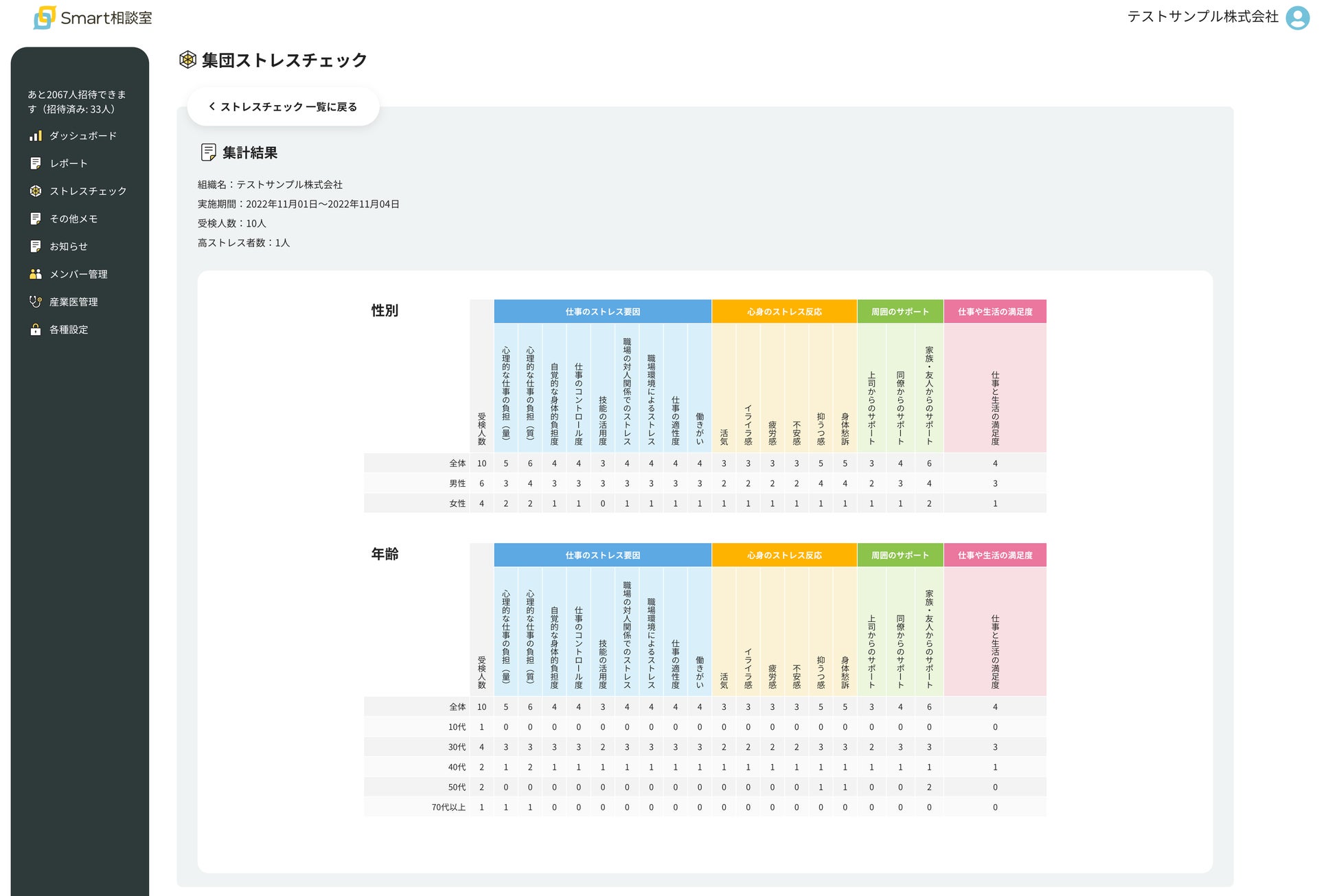Viewport: 1339px width, 896px height.
Task: Select the メンバー管理 sidebar menu entry
Action: pyautogui.click(x=78, y=274)
